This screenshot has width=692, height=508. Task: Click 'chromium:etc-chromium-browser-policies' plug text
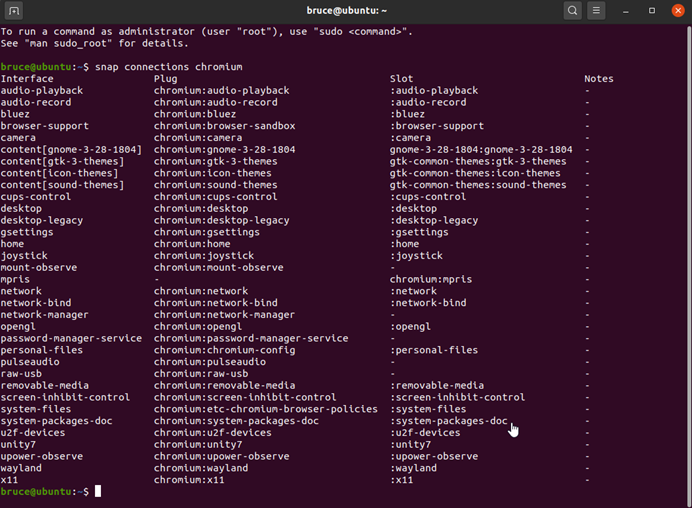coord(266,409)
